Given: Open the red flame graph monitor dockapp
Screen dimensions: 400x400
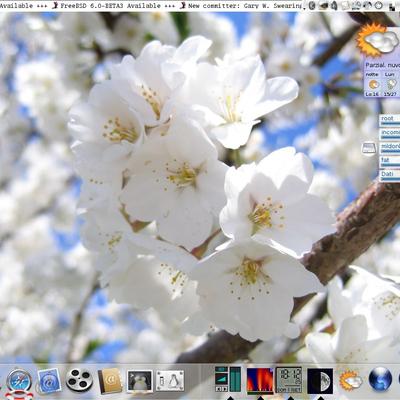Looking at the screenshot, I should coord(260,381).
